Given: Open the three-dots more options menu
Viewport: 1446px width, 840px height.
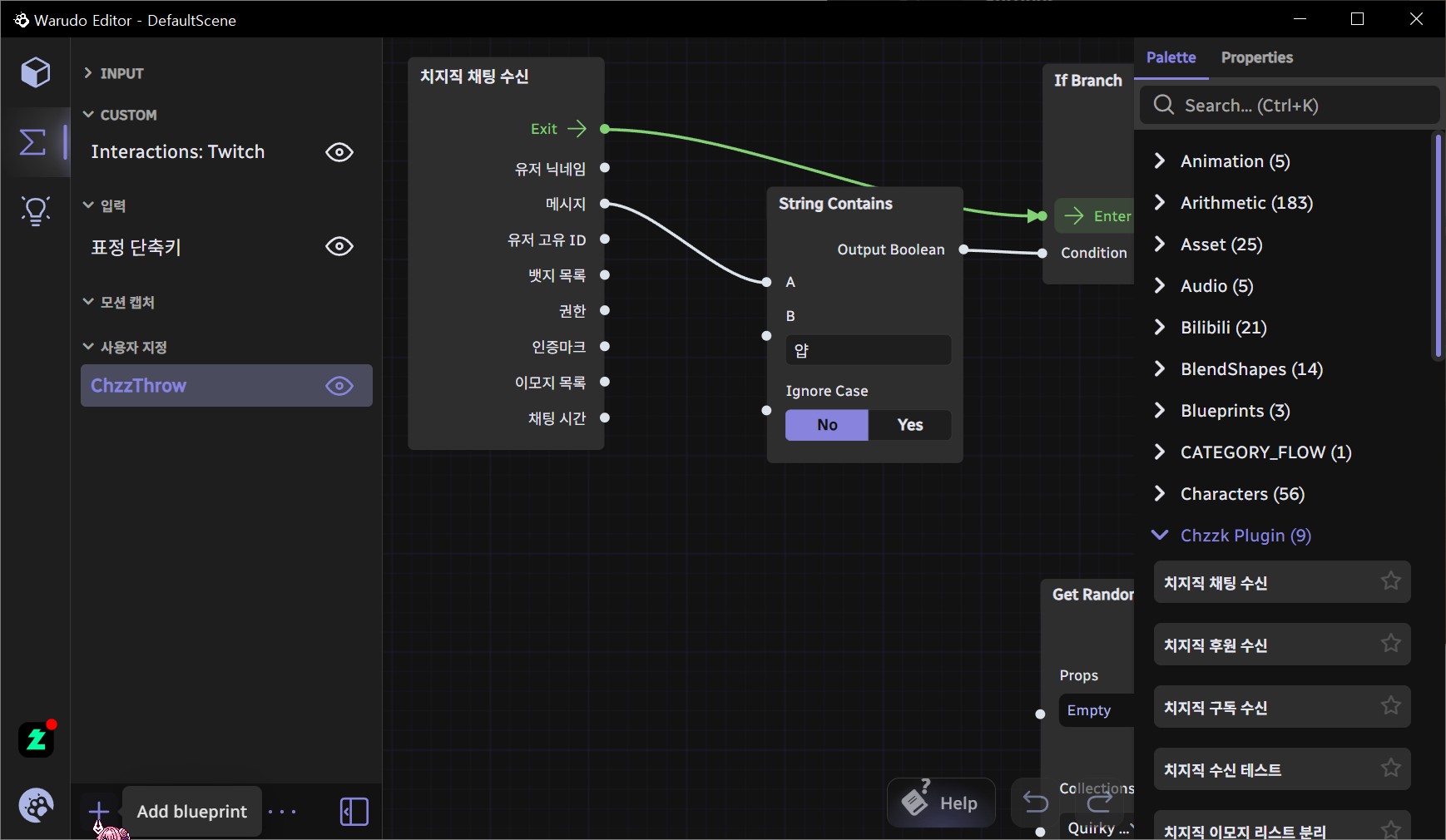Looking at the screenshot, I should pos(282,812).
